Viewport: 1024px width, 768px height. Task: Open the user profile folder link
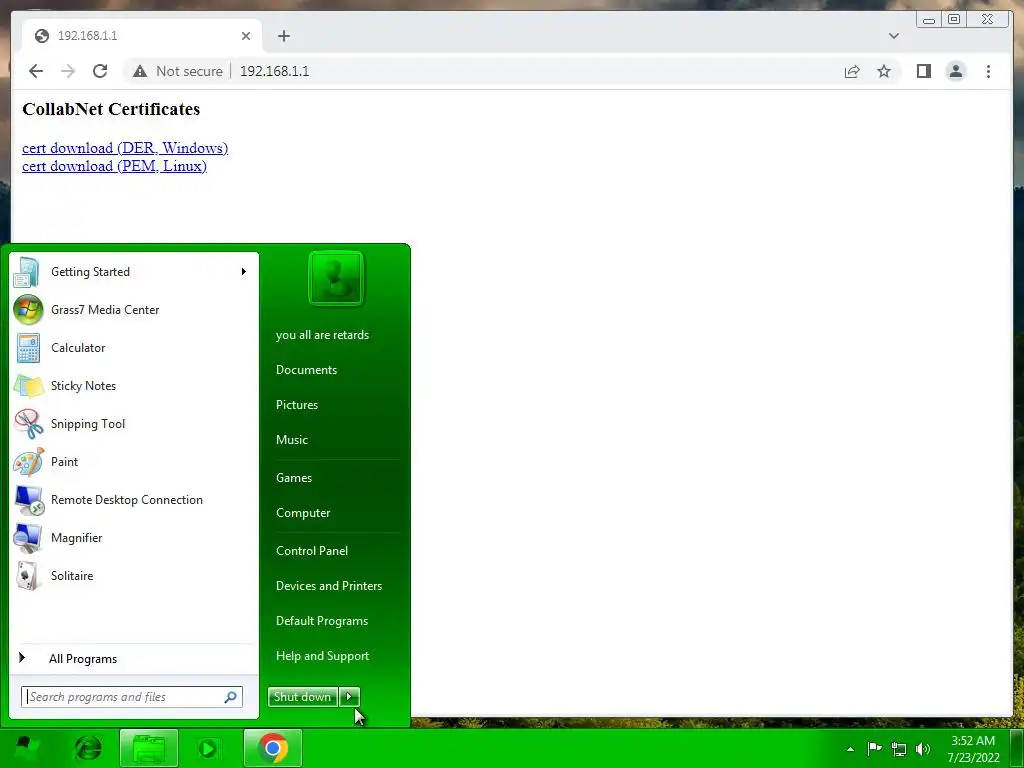click(323, 334)
